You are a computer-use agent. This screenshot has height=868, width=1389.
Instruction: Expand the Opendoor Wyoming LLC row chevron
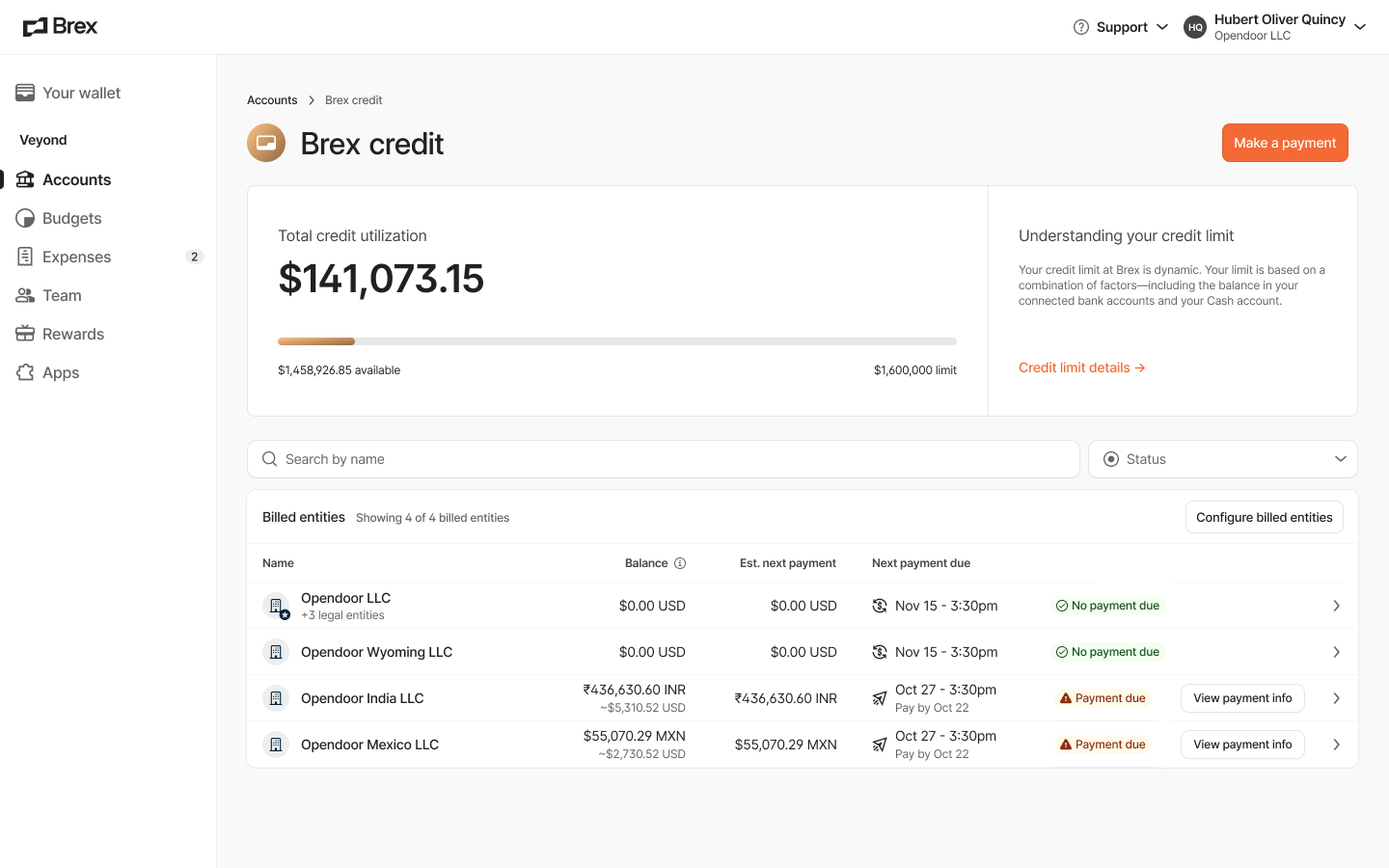(x=1336, y=652)
